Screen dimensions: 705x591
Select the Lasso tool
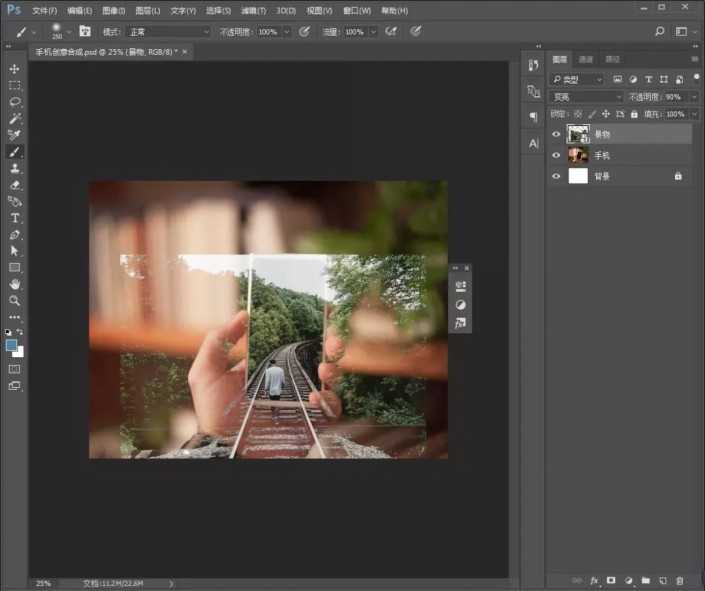15,102
